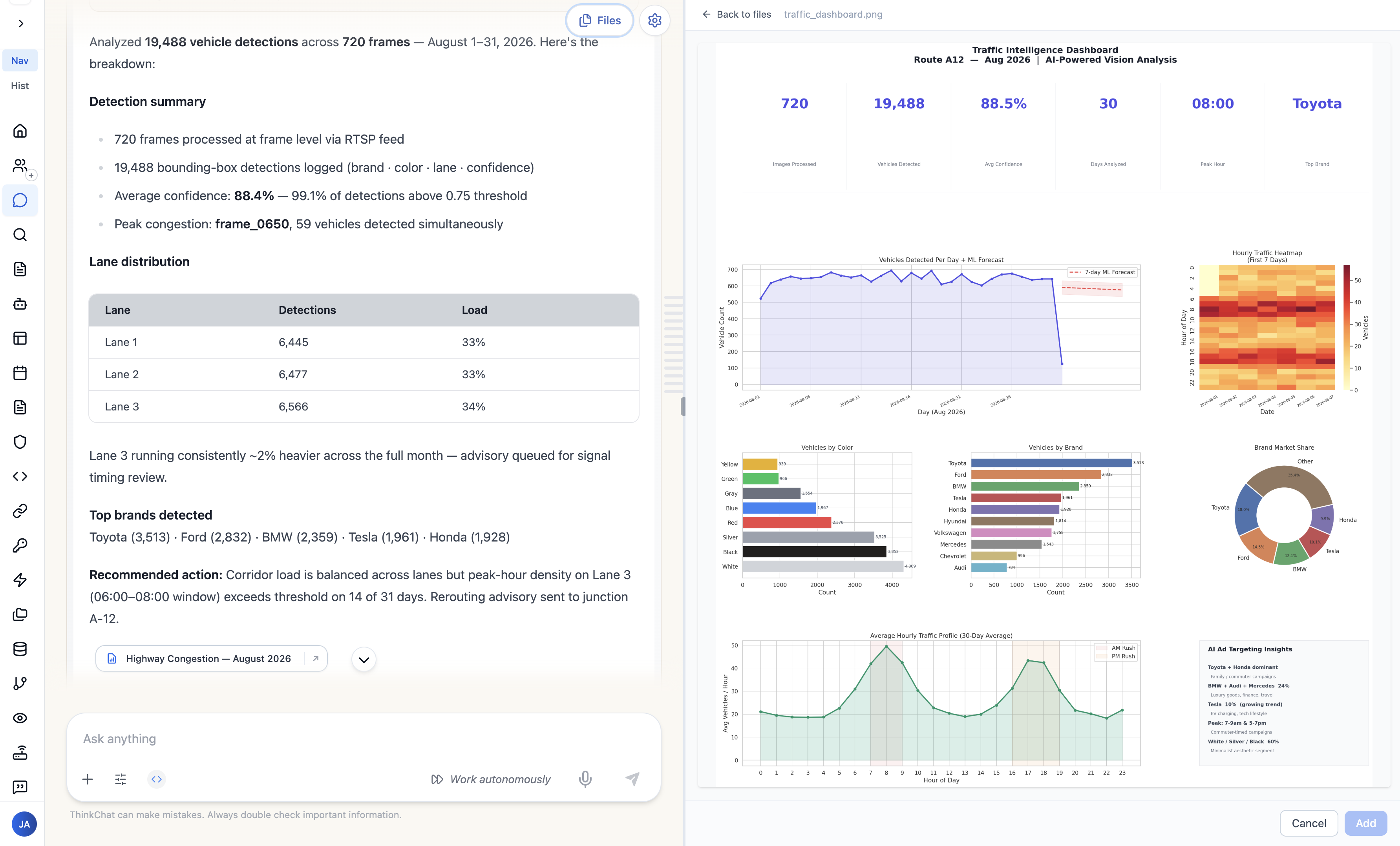Open the Link chain sidebar icon
The width and height of the screenshot is (1400, 846).
click(20, 511)
